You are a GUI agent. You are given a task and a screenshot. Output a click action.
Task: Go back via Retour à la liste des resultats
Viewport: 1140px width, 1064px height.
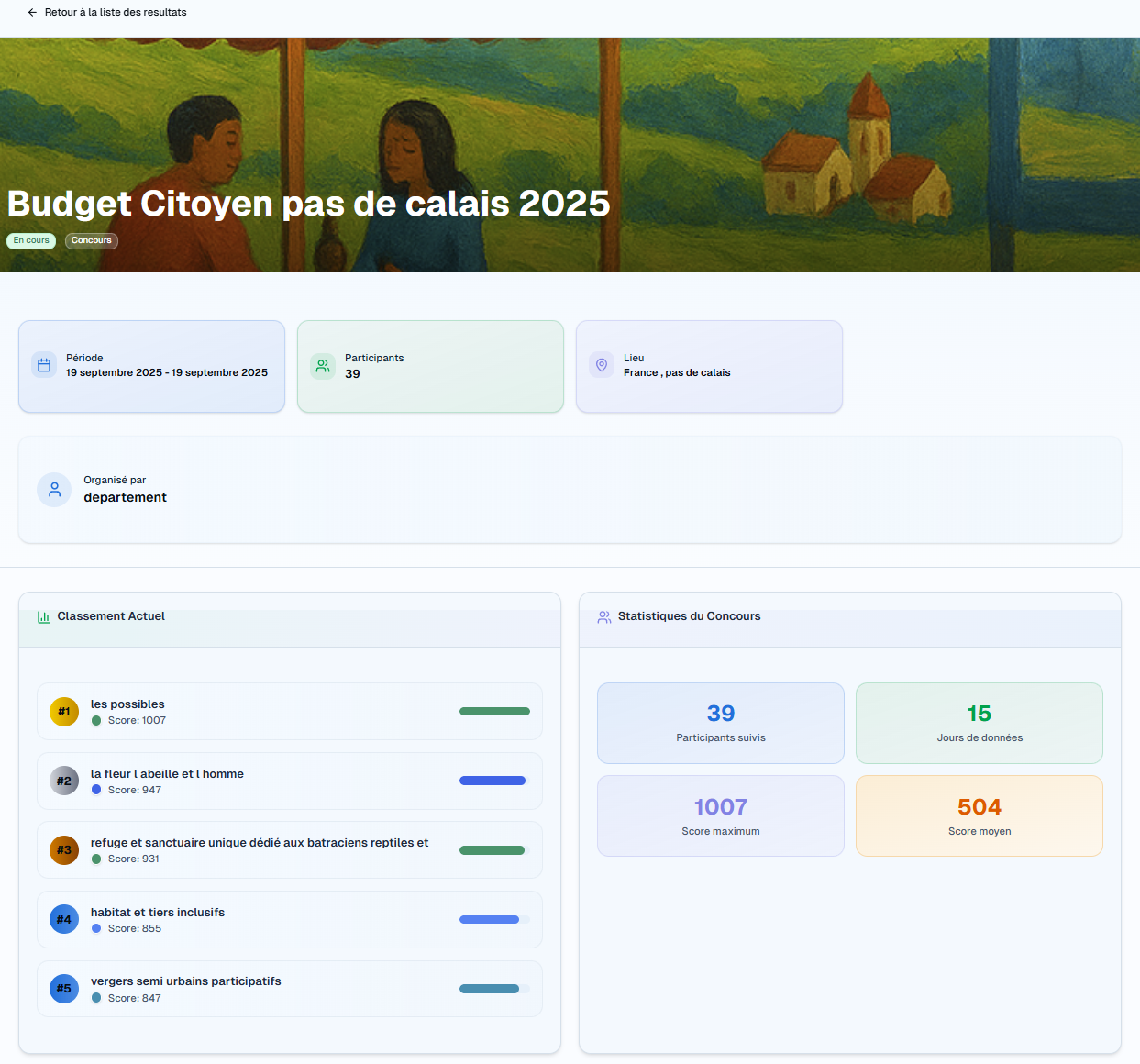pyautogui.click(x=116, y=13)
